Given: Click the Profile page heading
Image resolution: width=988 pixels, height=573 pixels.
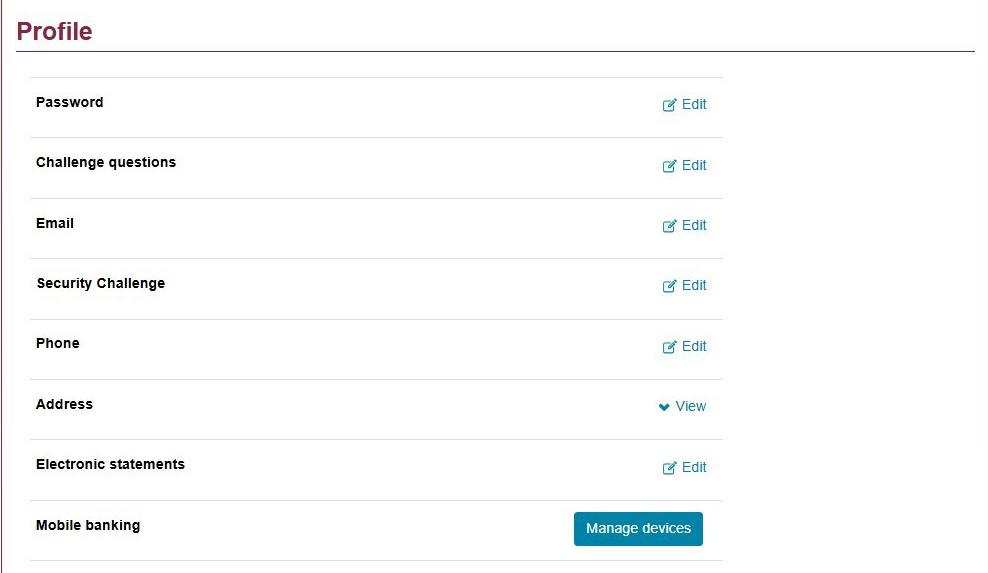Looking at the screenshot, I should 55,32.
